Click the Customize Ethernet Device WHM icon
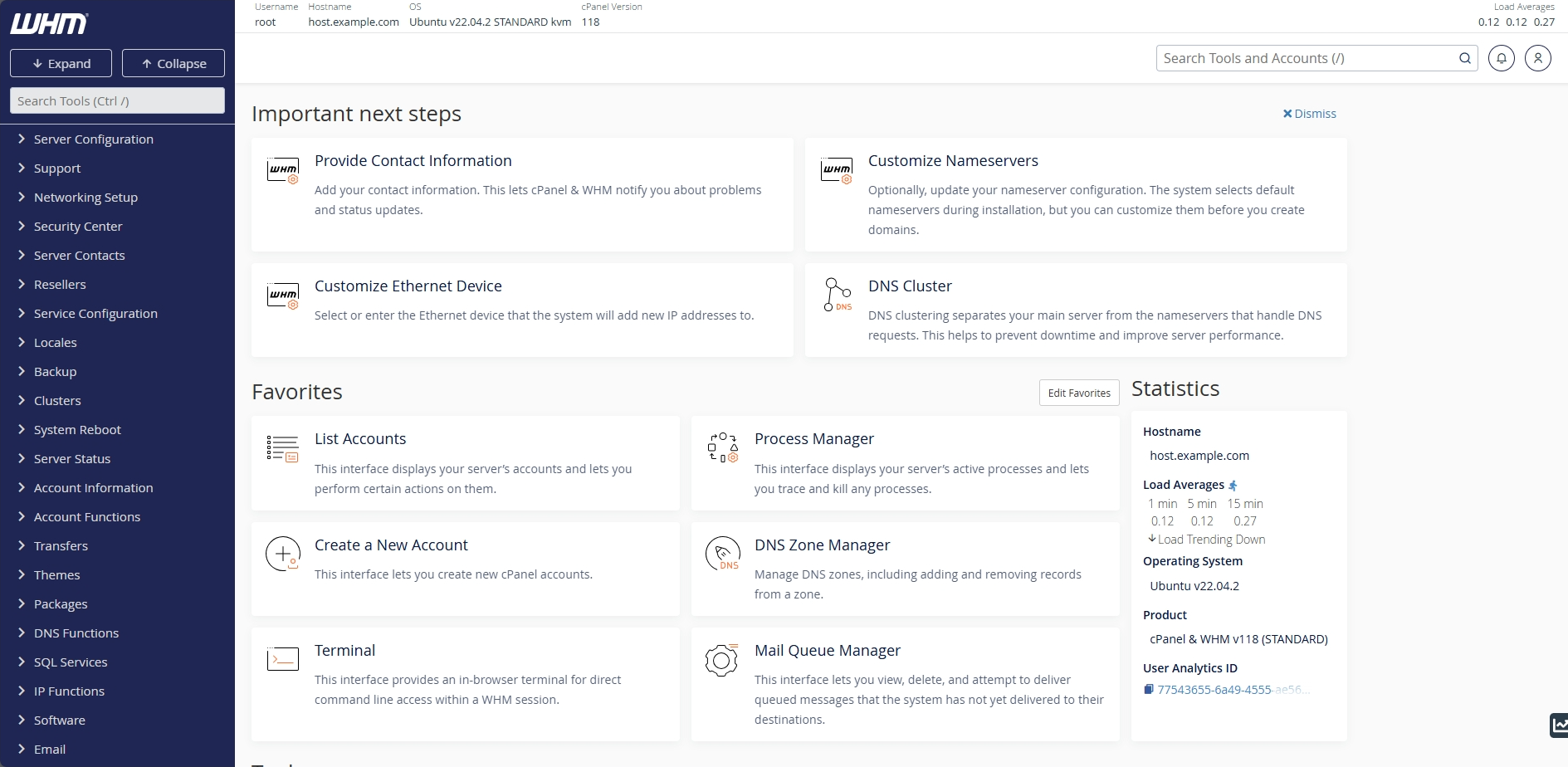 point(283,296)
